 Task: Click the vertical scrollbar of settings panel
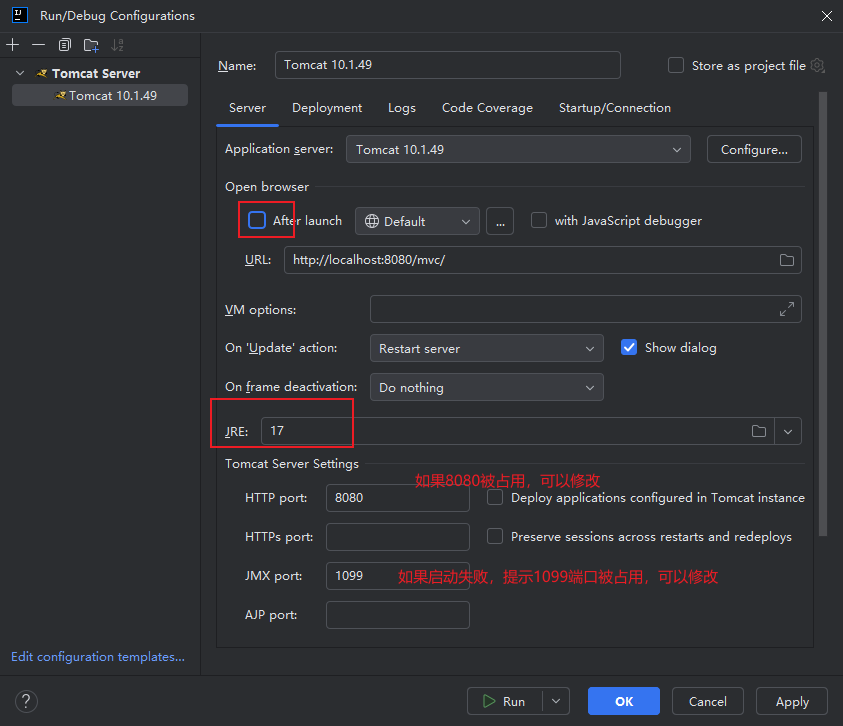(x=823, y=314)
